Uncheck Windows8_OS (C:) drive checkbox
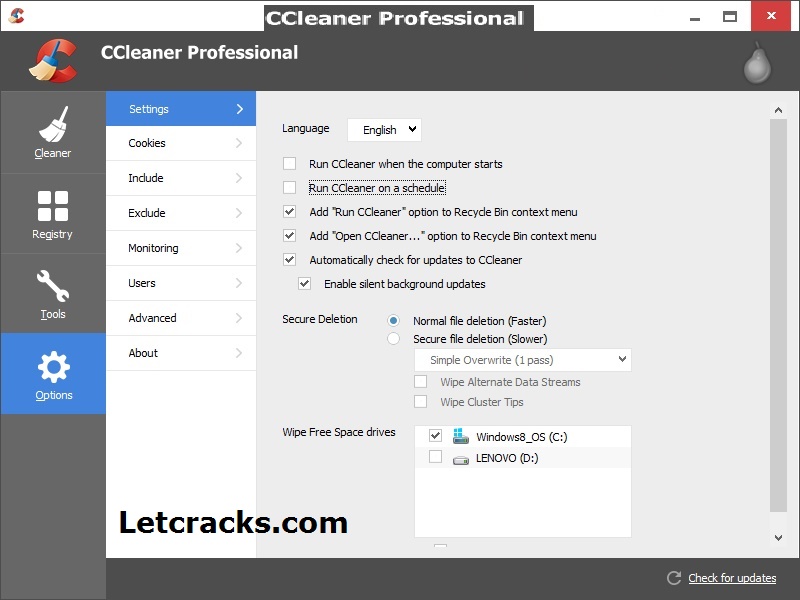 435,435
